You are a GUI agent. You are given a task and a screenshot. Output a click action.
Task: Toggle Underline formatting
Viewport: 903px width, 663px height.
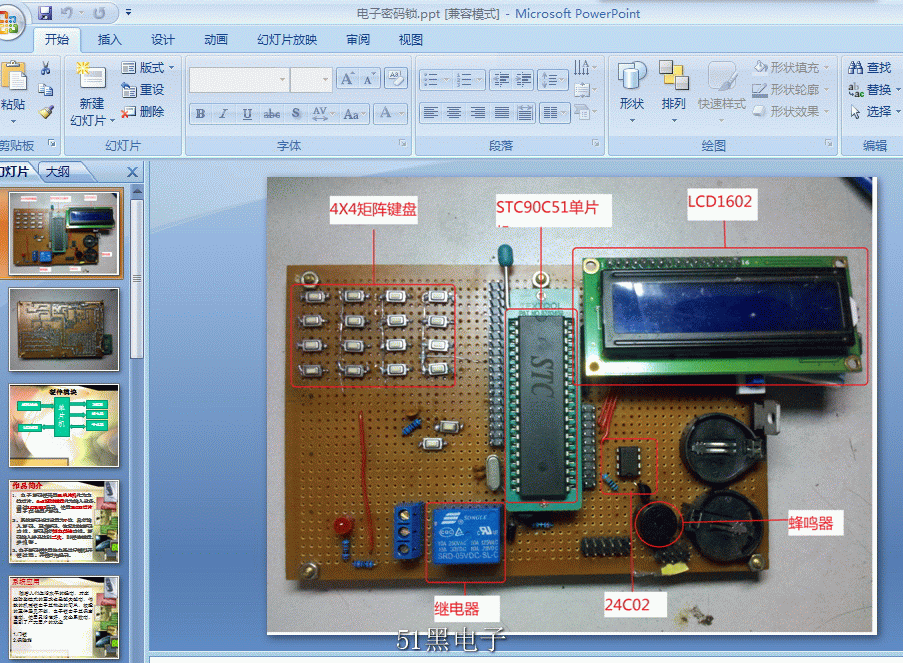click(x=247, y=113)
